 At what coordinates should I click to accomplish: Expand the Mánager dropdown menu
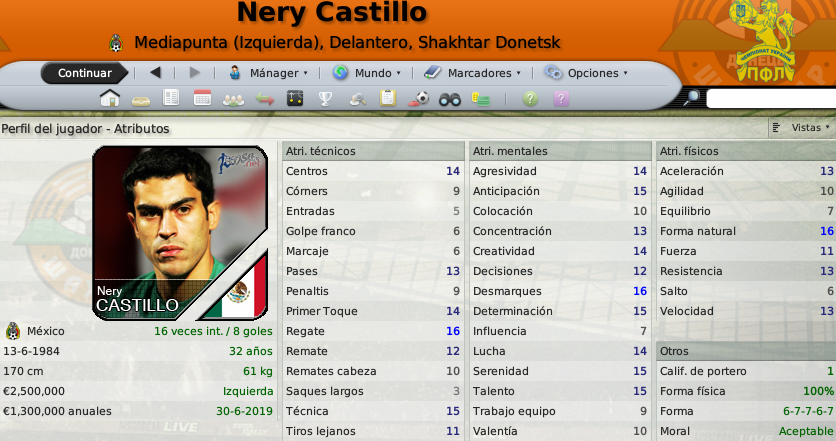268,73
